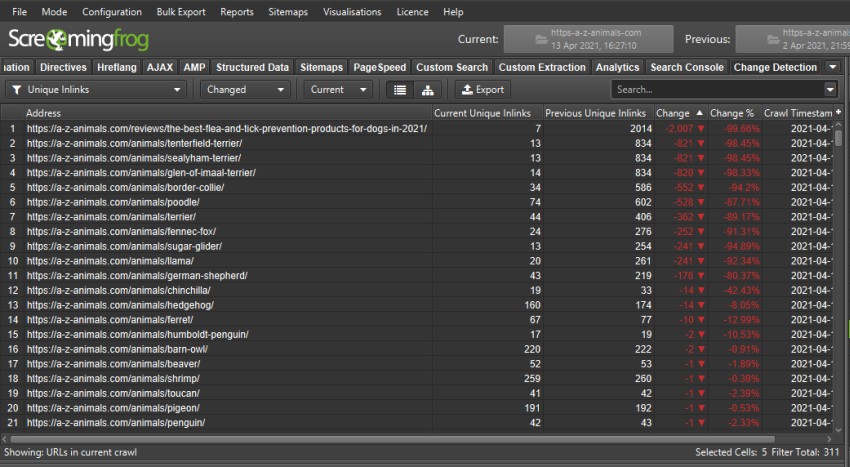Switch to the Change Detection tab
Screen dimensions: 850x467
pyautogui.click(x=775, y=67)
